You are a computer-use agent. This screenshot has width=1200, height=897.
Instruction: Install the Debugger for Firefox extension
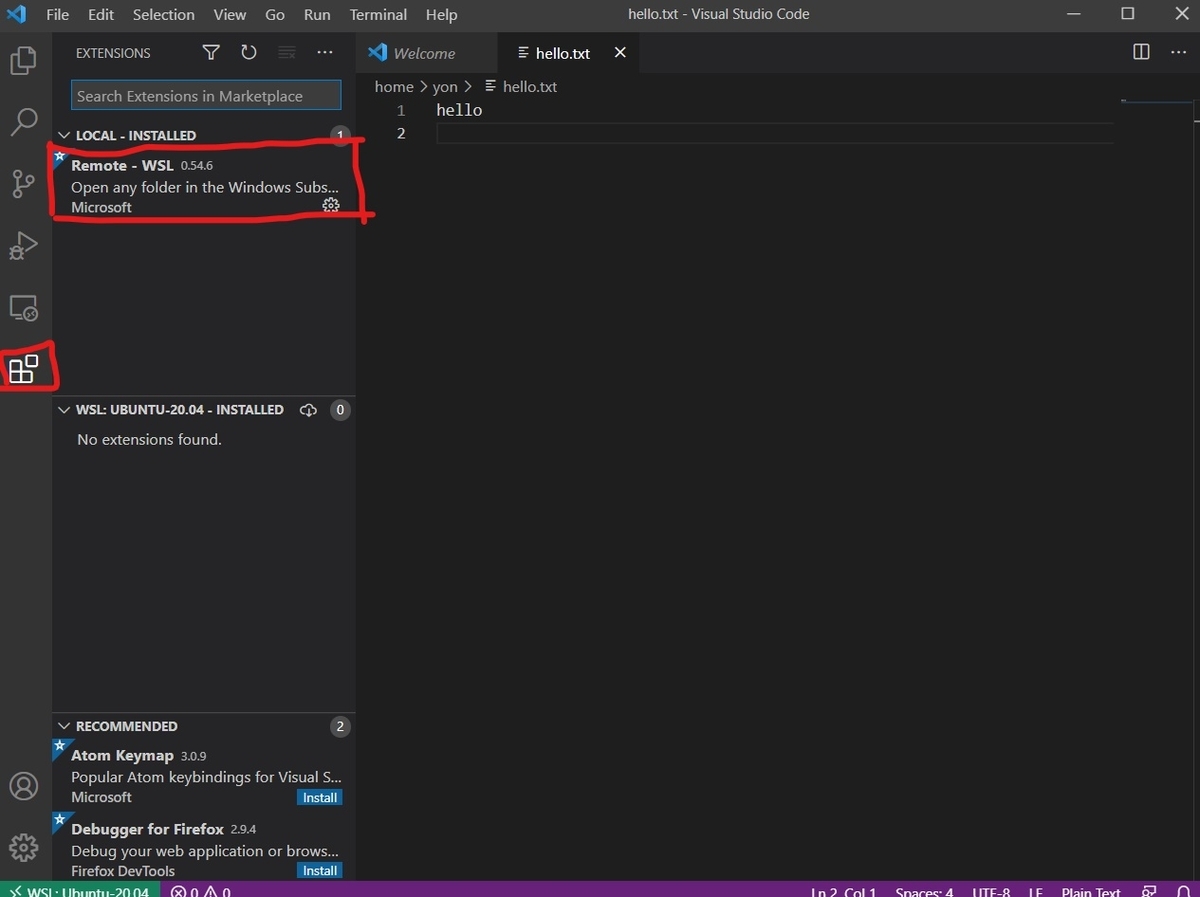(320, 870)
